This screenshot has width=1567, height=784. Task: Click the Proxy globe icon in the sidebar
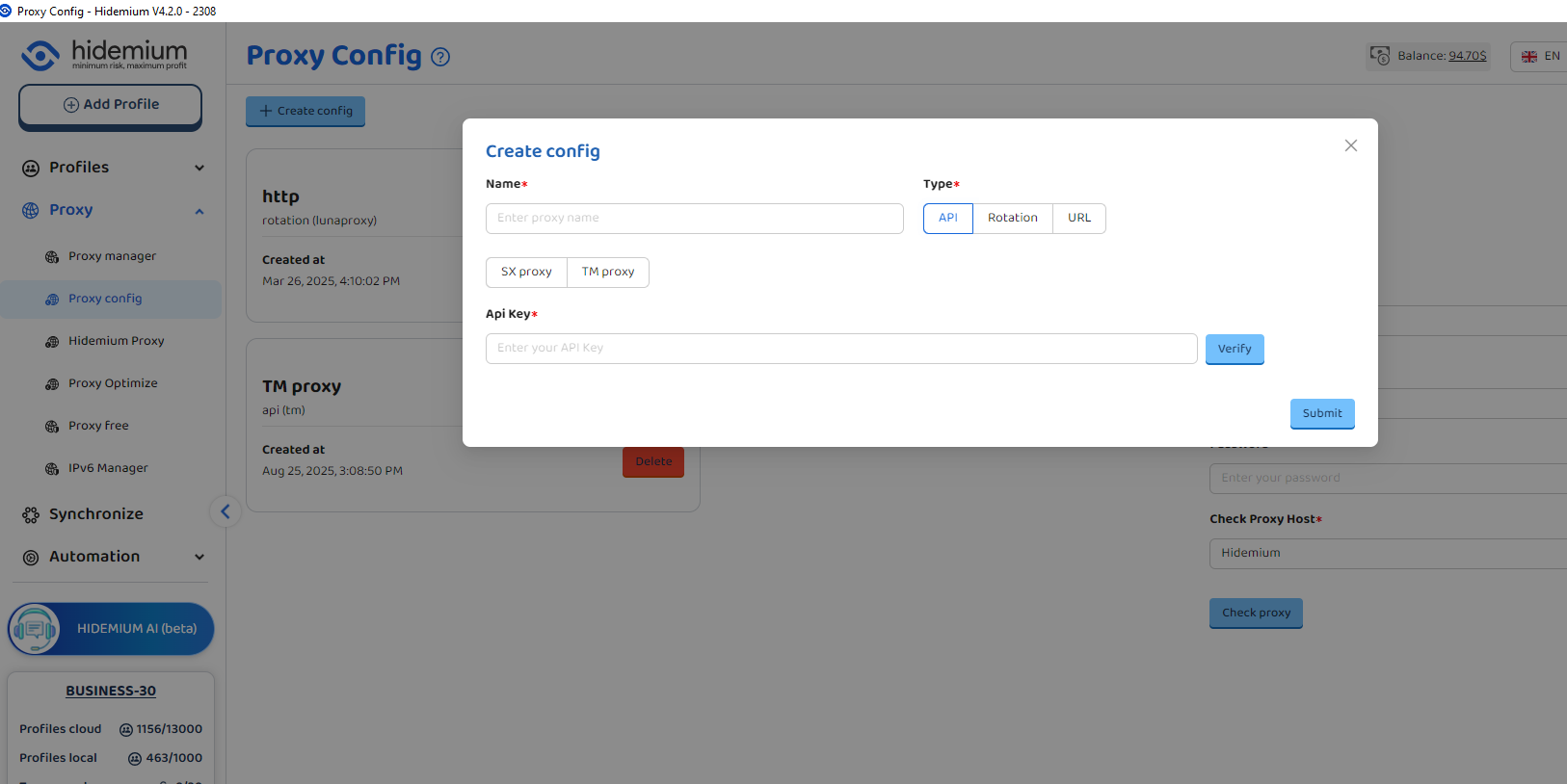click(31, 211)
